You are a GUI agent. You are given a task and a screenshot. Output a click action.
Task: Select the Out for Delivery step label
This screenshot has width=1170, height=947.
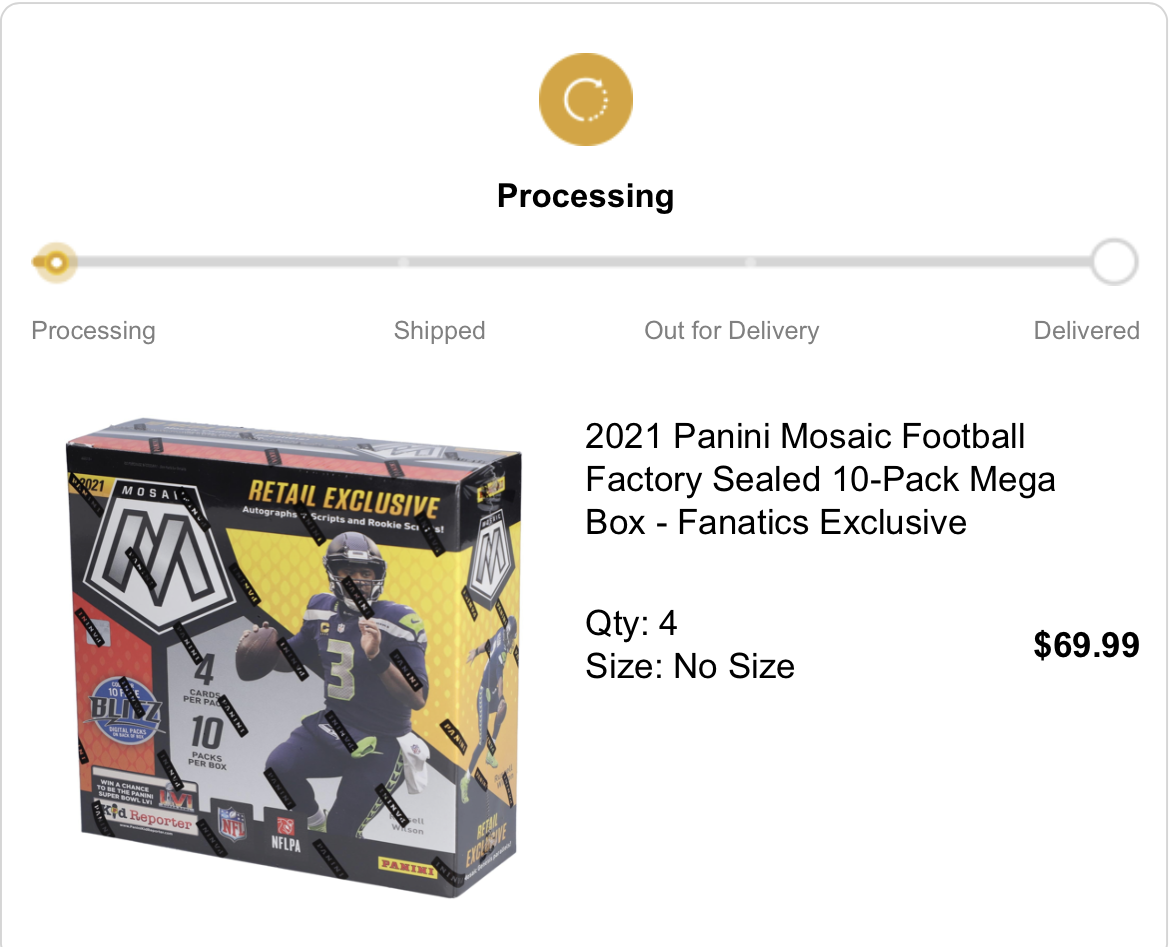tap(731, 331)
